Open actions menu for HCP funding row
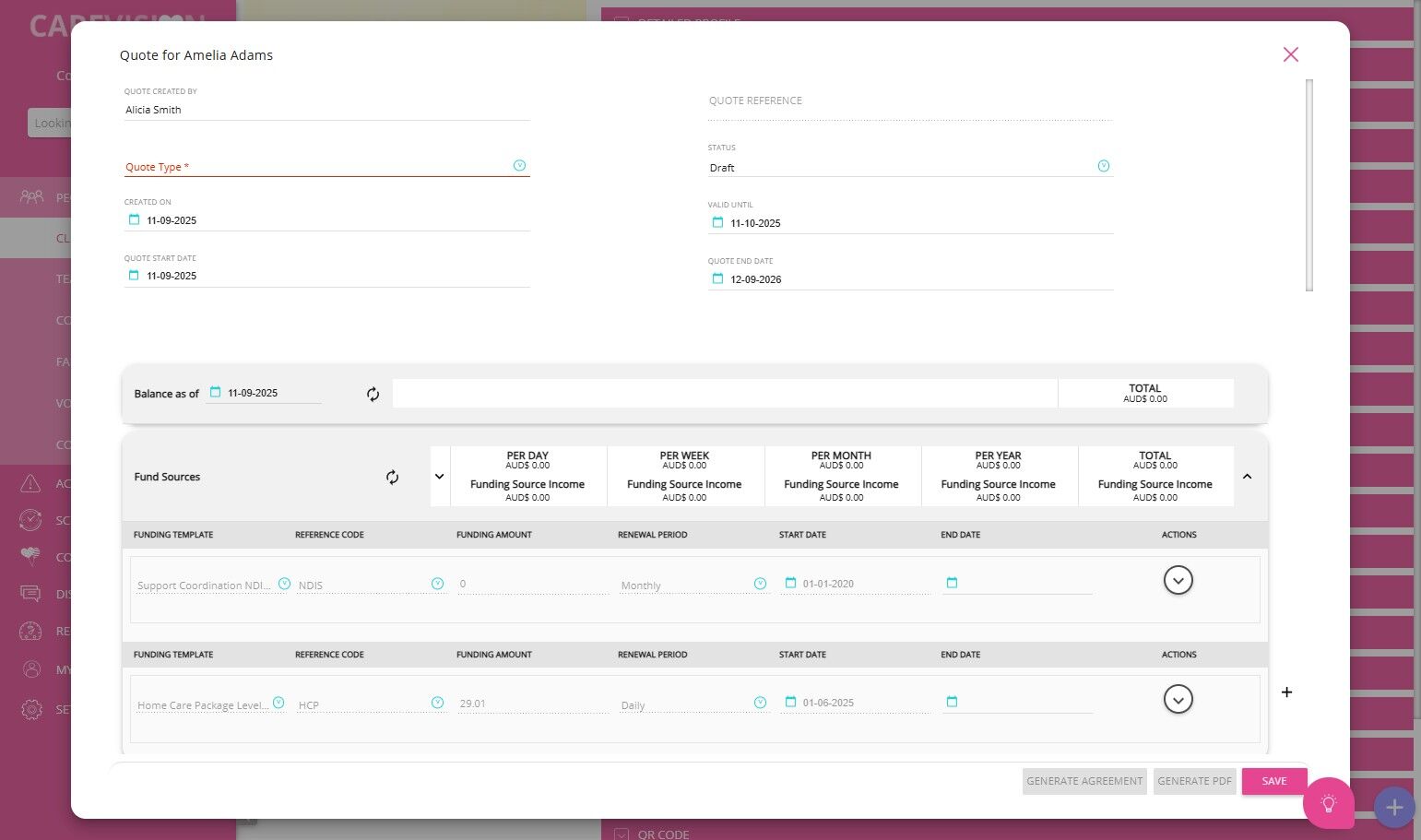Viewport: 1421px width, 840px height. click(x=1178, y=699)
